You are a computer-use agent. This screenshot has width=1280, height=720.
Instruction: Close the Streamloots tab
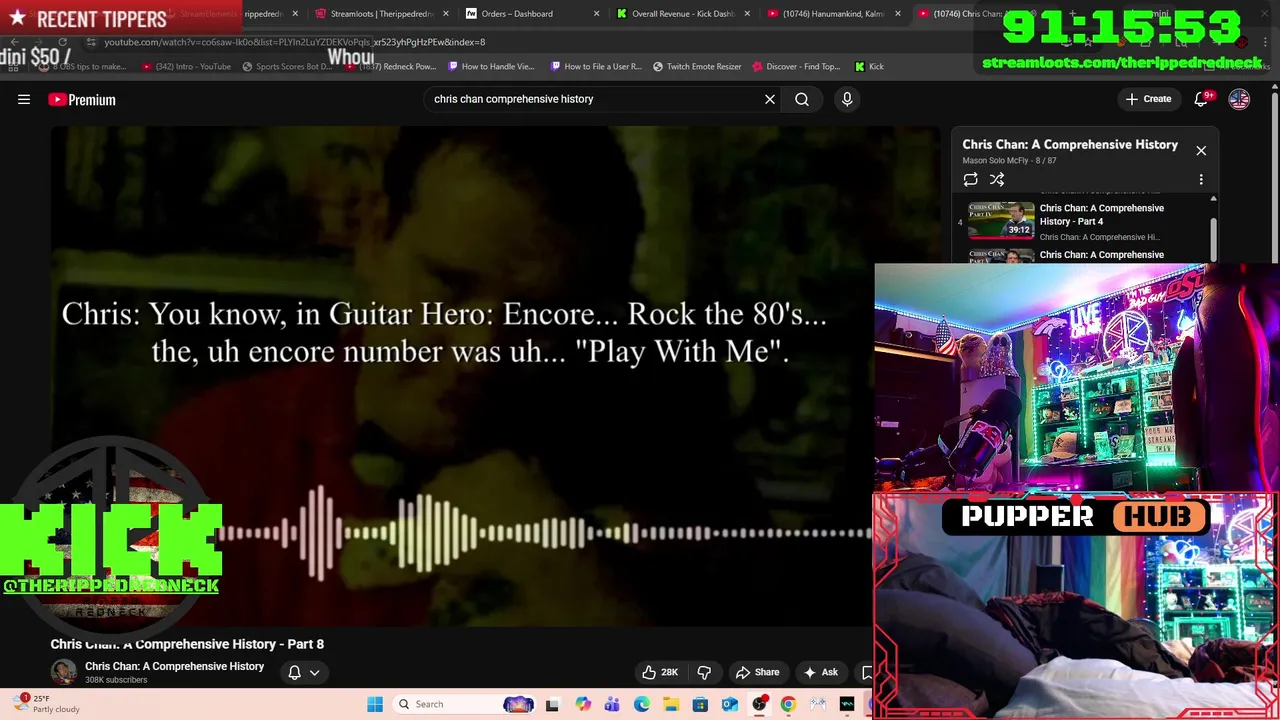click(445, 14)
